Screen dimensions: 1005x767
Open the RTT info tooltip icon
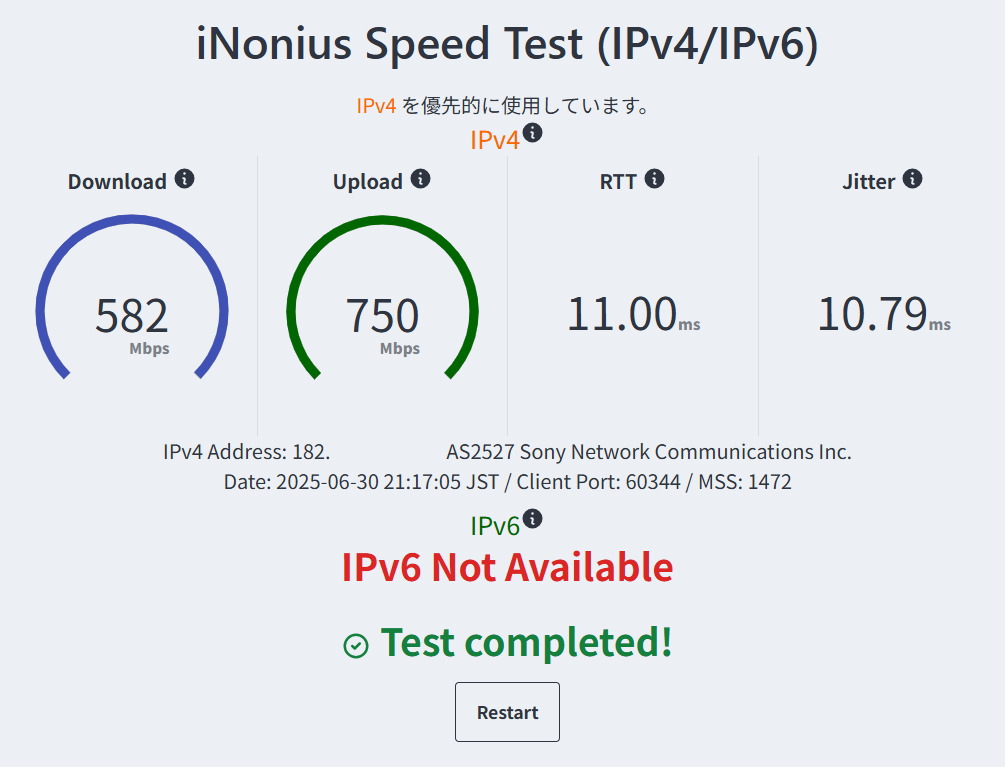coord(655,179)
